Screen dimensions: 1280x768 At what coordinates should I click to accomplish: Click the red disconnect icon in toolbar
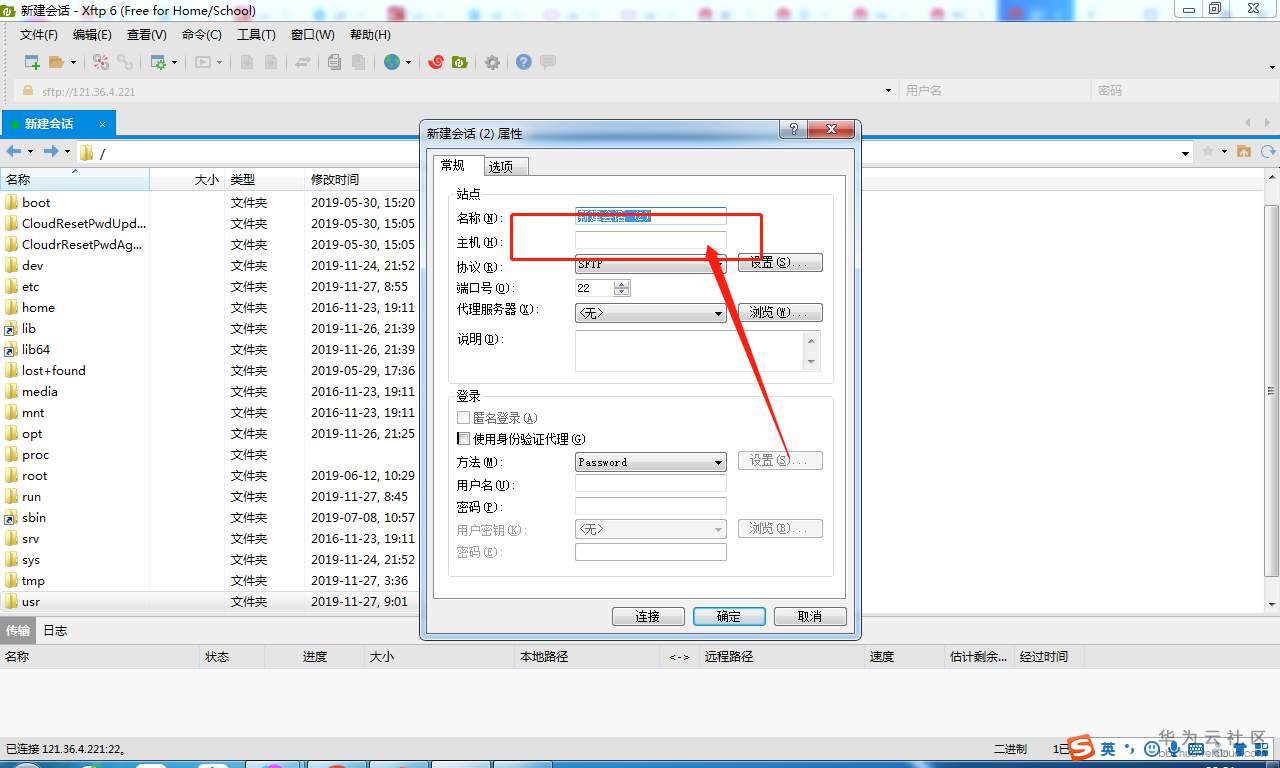101,62
